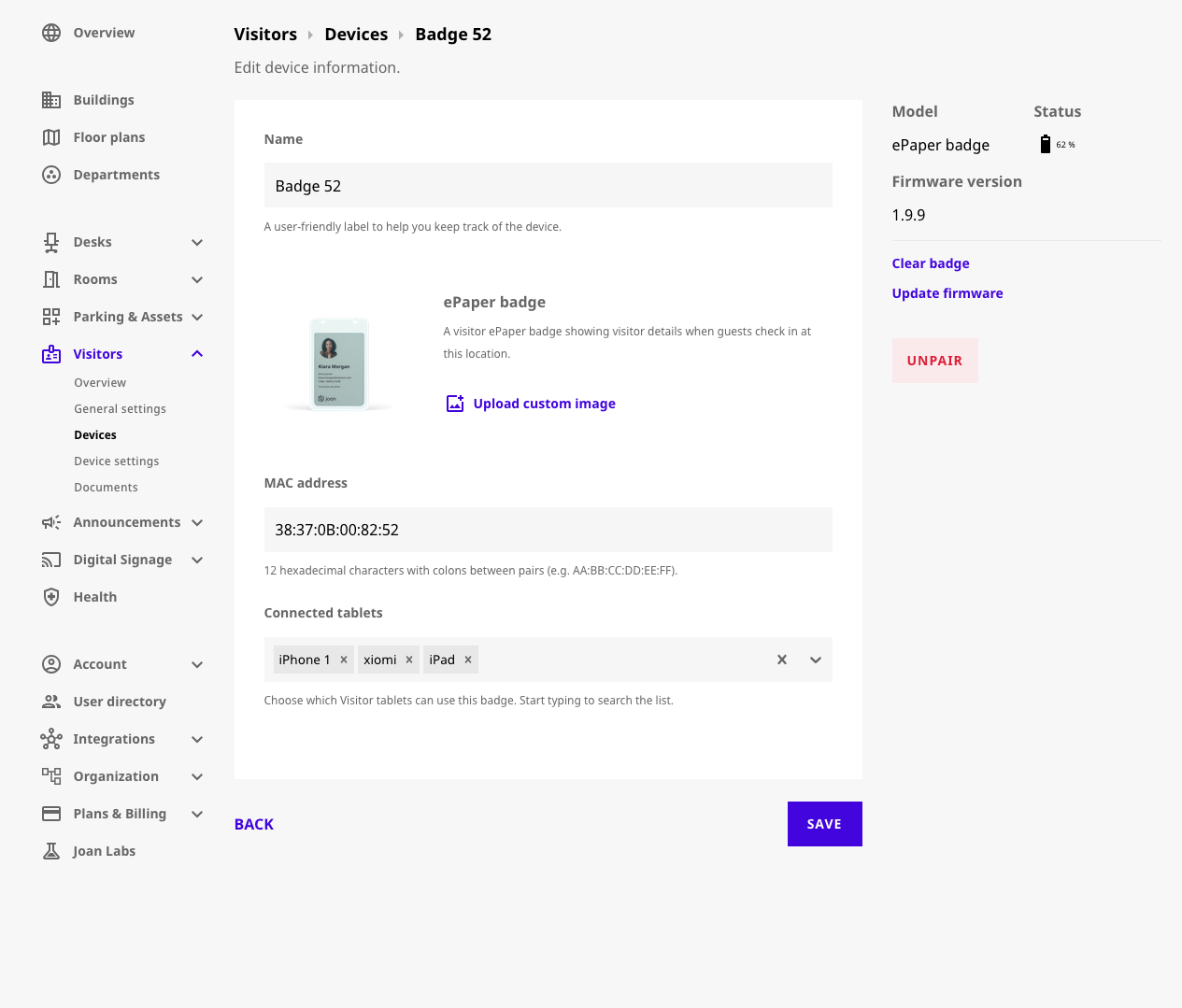Open the Connected tablets dropdown arrow
1182x1008 pixels.
[816, 660]
